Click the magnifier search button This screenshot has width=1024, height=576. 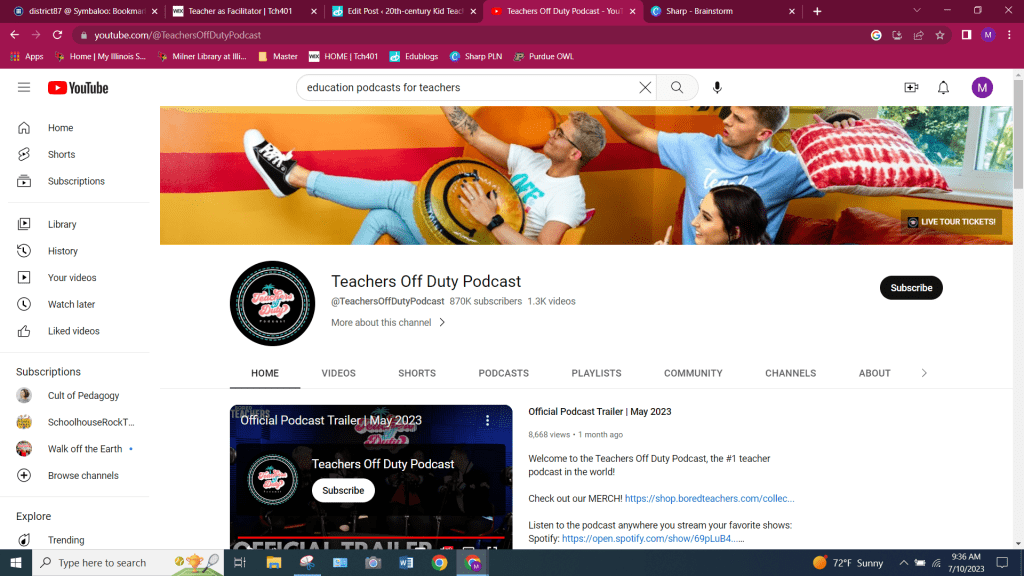point(677,88)
